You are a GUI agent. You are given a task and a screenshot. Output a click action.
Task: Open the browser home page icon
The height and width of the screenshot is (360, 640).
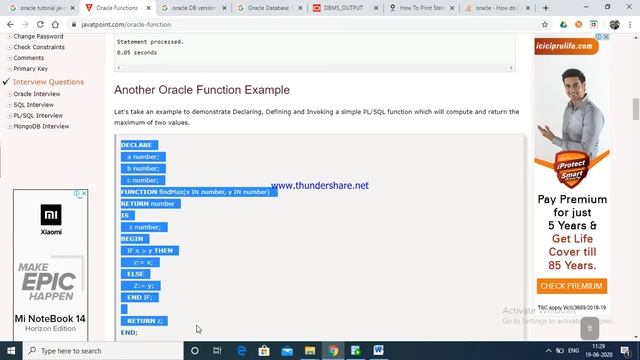coord(55,24)
